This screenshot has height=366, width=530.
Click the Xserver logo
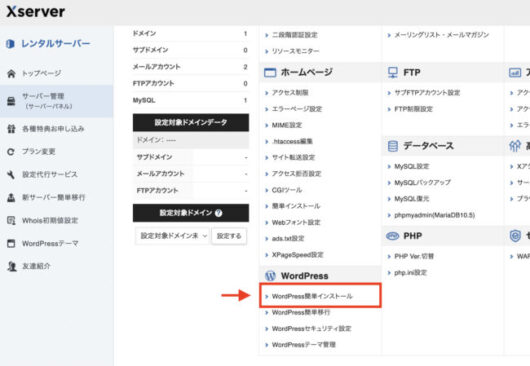pyautogui.click(x=35, y=12)
